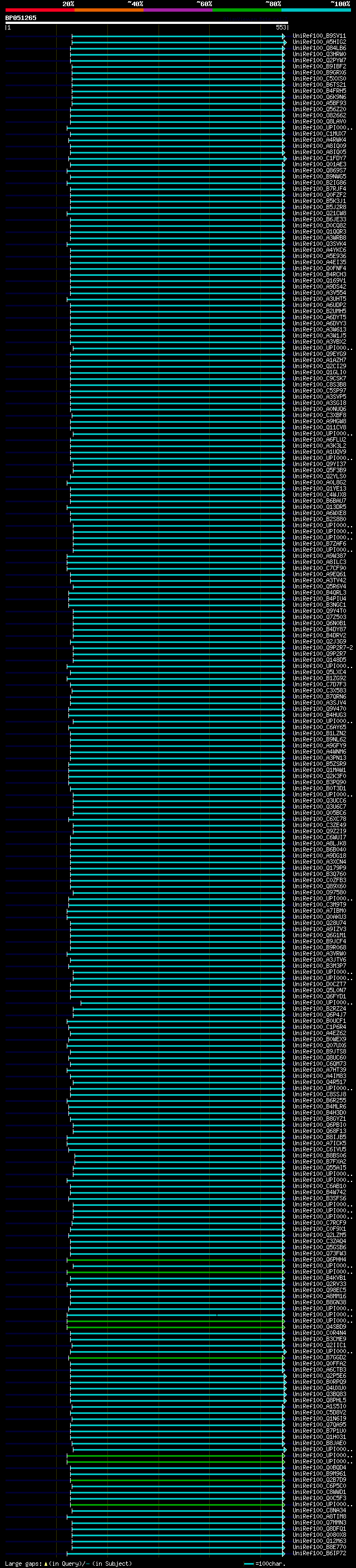Click hit label UniRef100_Q21CW8
The image size is (356, 1568).
(x=319, y=213)
